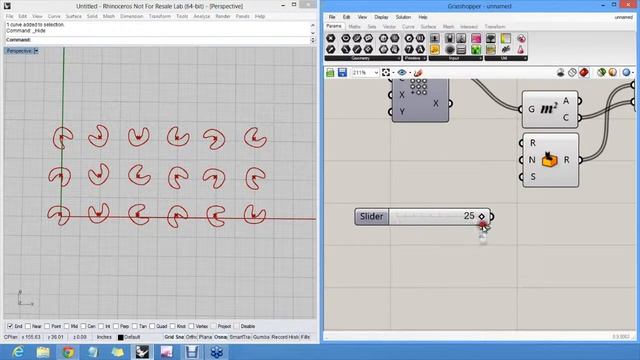The height and width of the screenshot is (360, 640).
Task: Open the Solution menu in Grasshopper
Action: pyautogui.click(x=403, y=17)
